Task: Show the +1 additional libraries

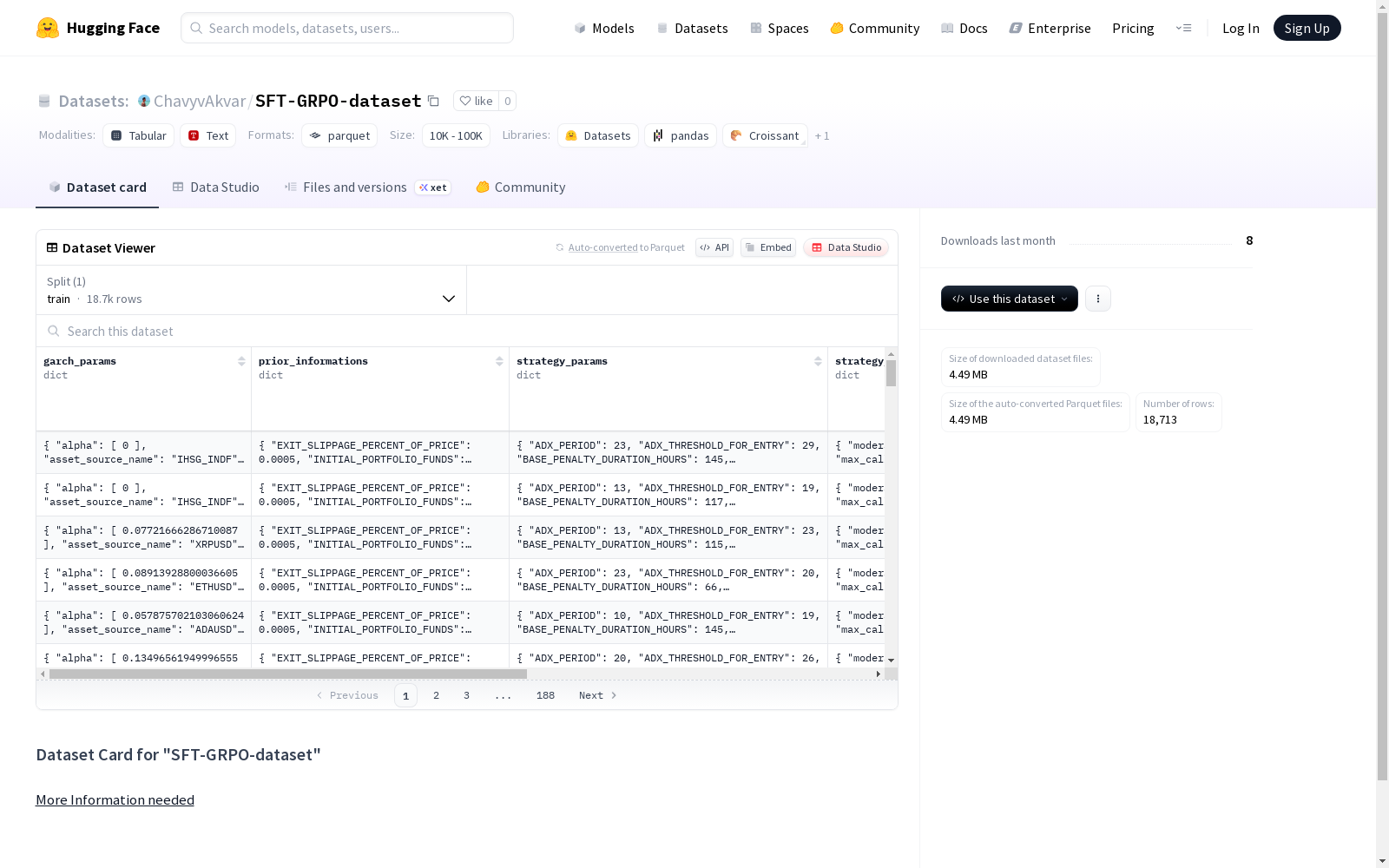Action: [822, 136]
